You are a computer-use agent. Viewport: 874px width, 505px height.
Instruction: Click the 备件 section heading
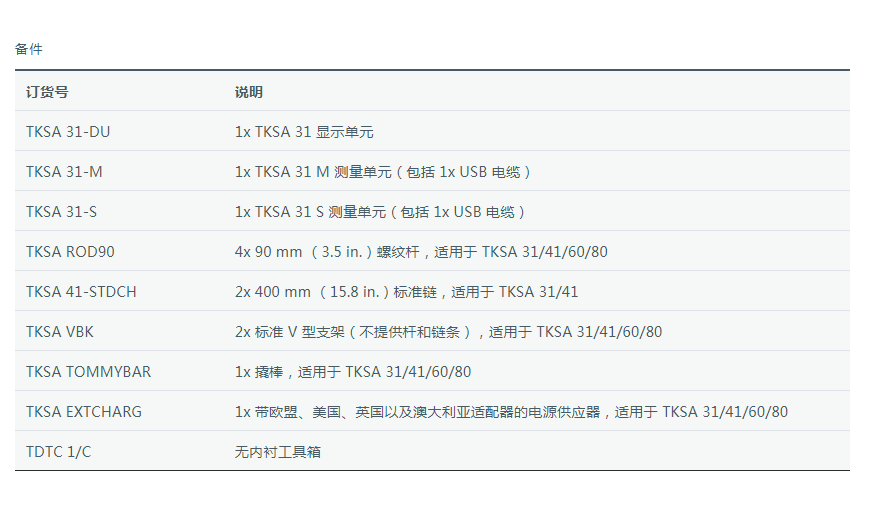point(29,49)
